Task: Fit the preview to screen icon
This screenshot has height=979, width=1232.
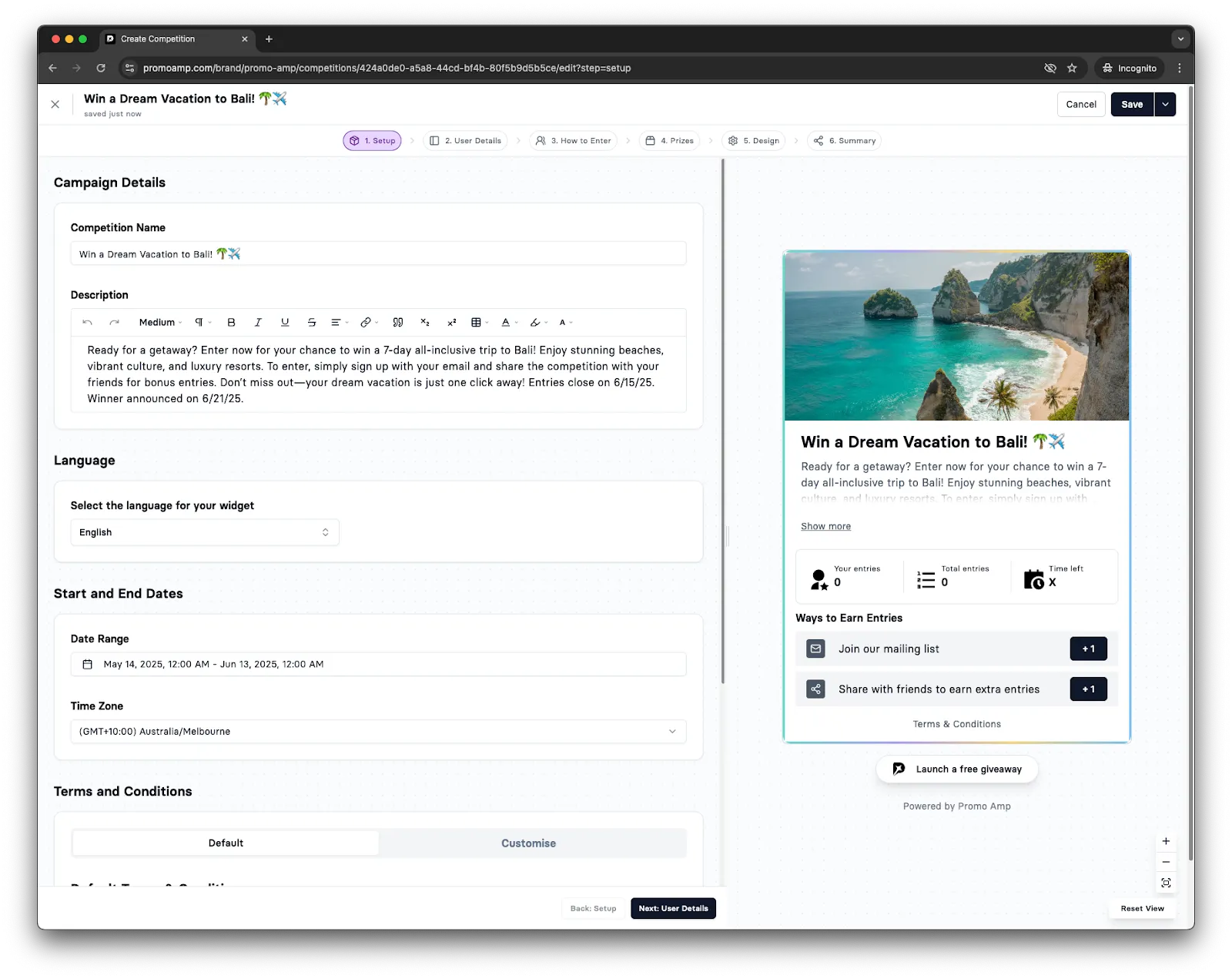Action: (1166, 883)
